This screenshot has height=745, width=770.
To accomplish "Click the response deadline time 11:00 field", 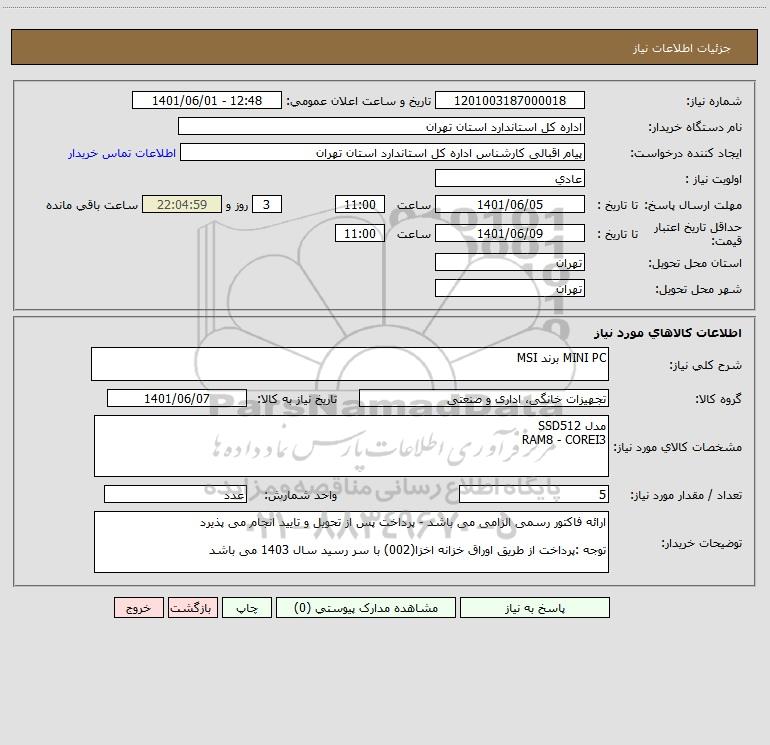I will click(x=359, y=205).
